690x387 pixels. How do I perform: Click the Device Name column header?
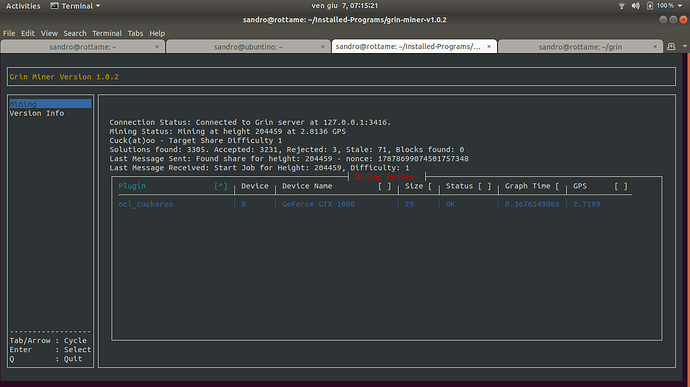(307, 186)
